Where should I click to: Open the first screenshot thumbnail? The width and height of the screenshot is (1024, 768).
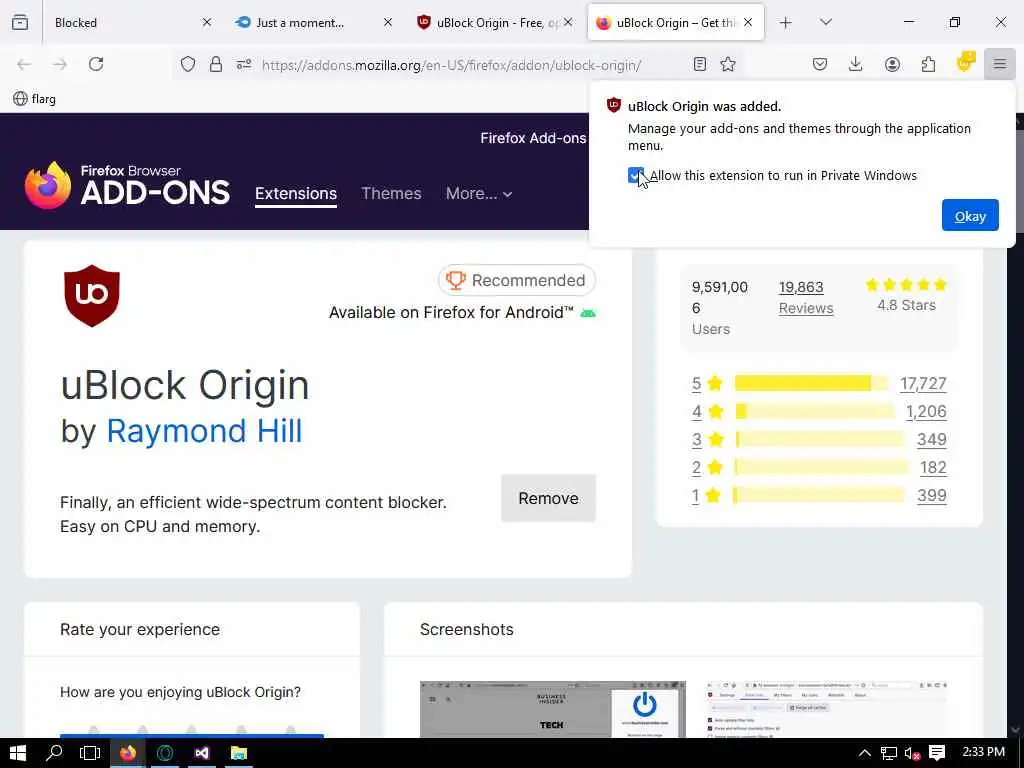[552, 709]
